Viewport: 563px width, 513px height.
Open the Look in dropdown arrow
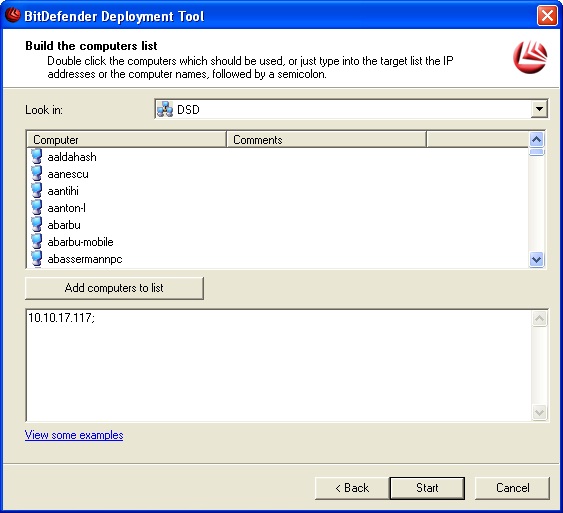click(539, 109)
